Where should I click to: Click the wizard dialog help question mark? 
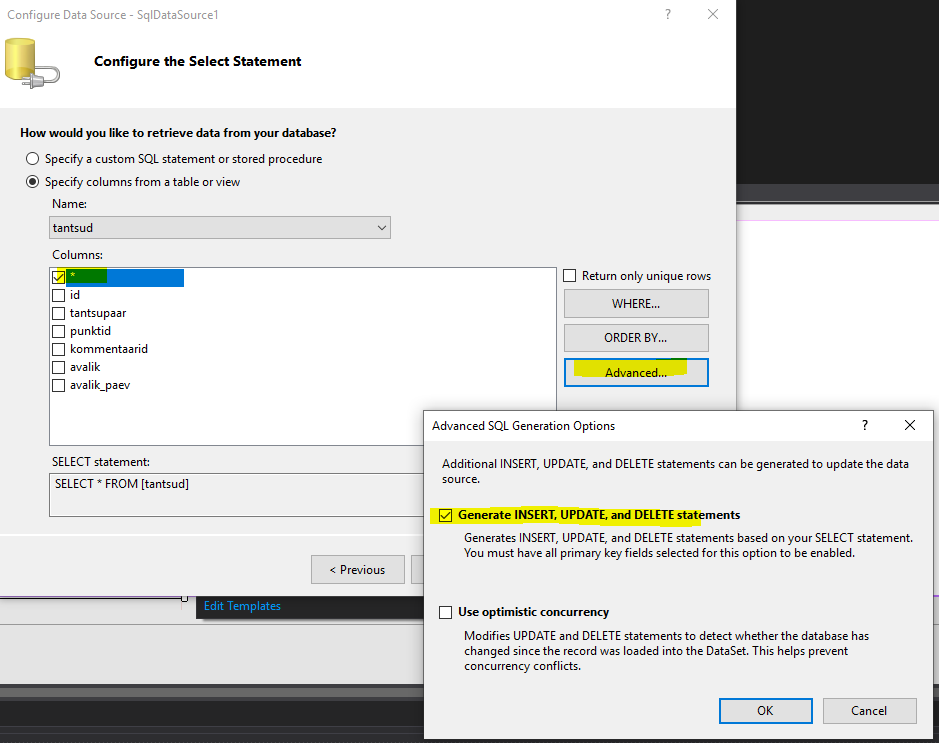point(667,15)
